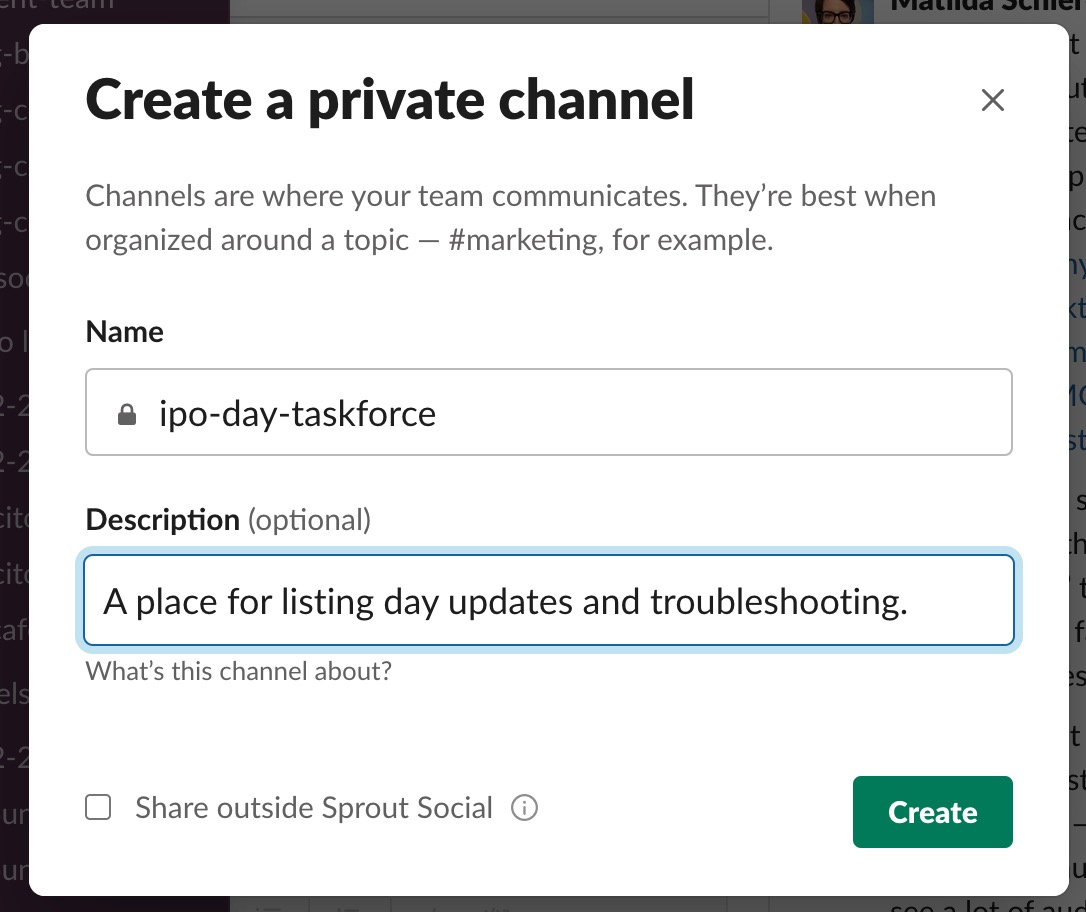Click the dimmed dark sidebar behind the dialog
The image size is (1086, 912).
coord(14,450)
